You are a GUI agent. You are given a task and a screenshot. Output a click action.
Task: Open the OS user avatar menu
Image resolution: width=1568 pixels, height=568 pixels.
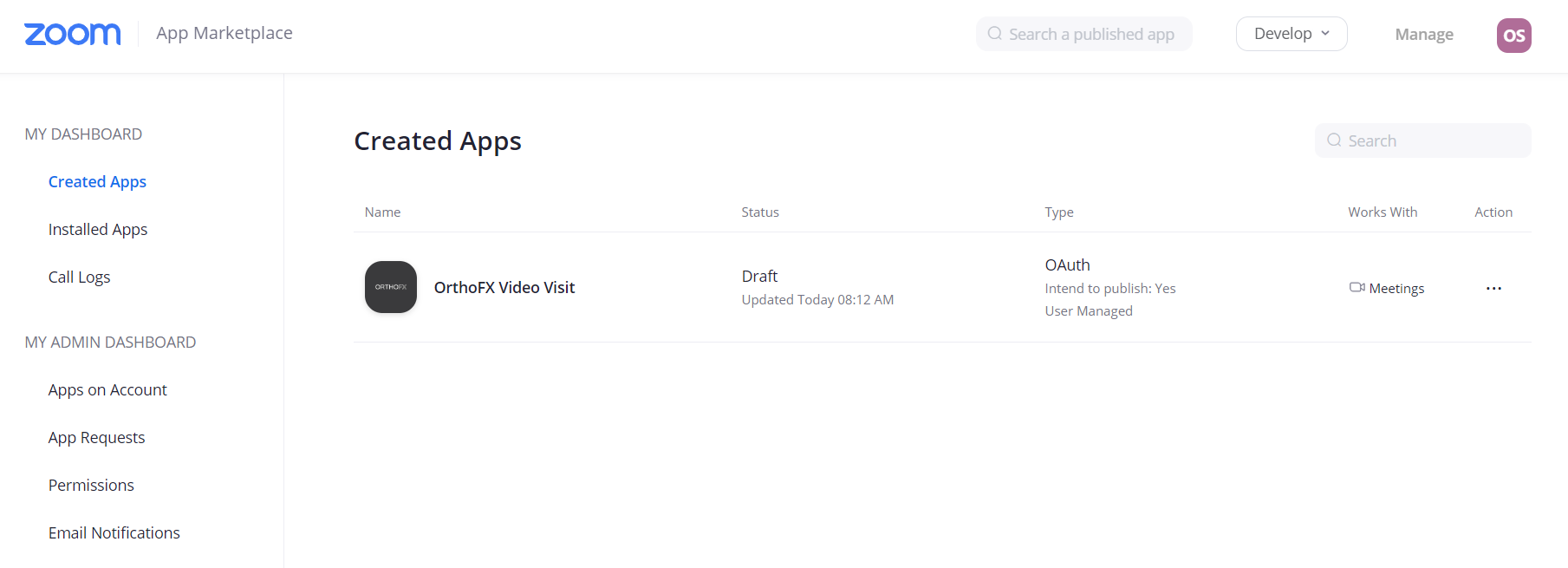pos(1513,35)
